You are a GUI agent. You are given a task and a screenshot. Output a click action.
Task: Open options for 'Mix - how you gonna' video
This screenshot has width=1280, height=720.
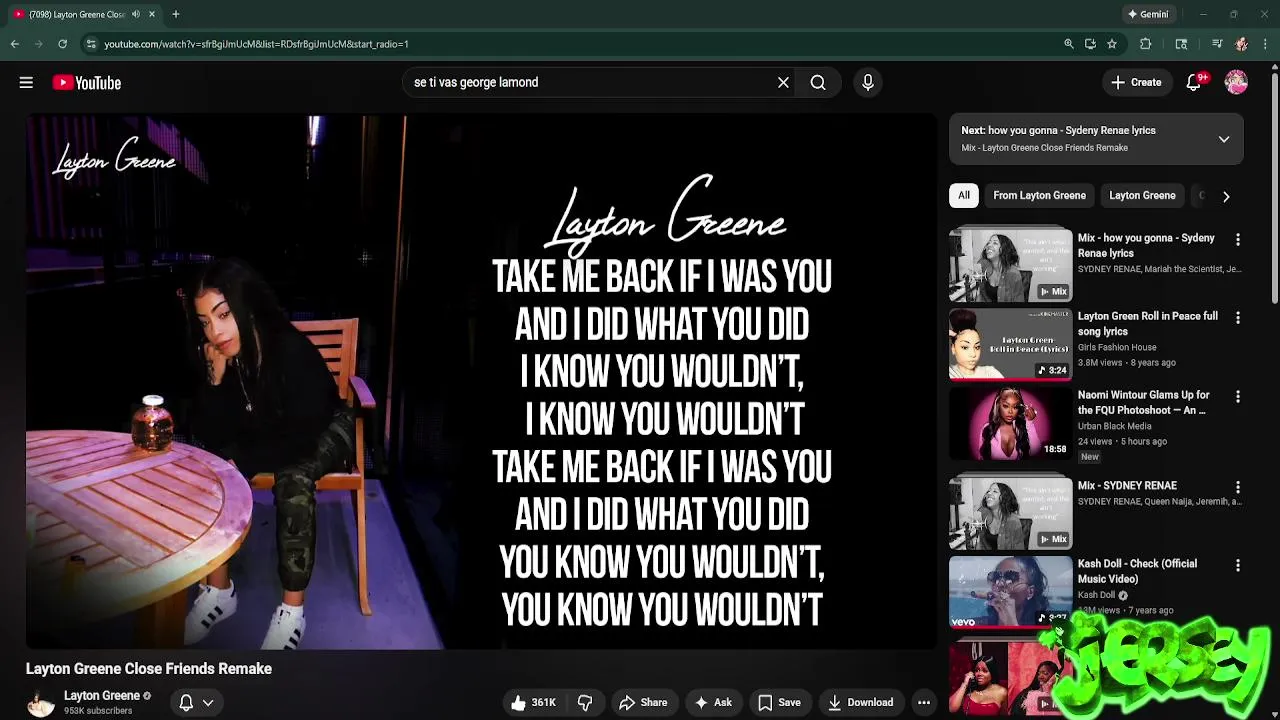1238,240
